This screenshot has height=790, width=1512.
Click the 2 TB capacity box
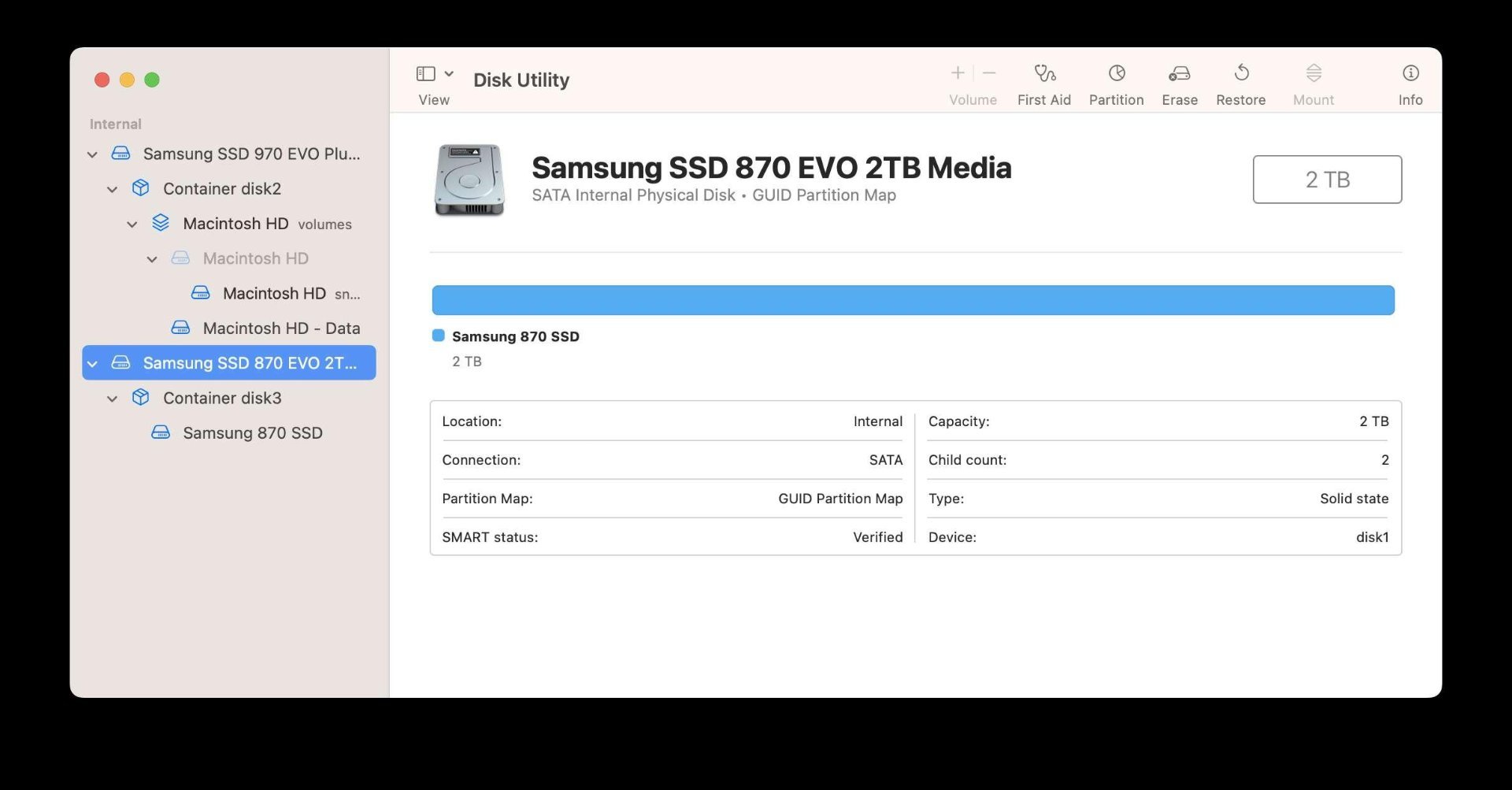click(x=1327, y=180)
